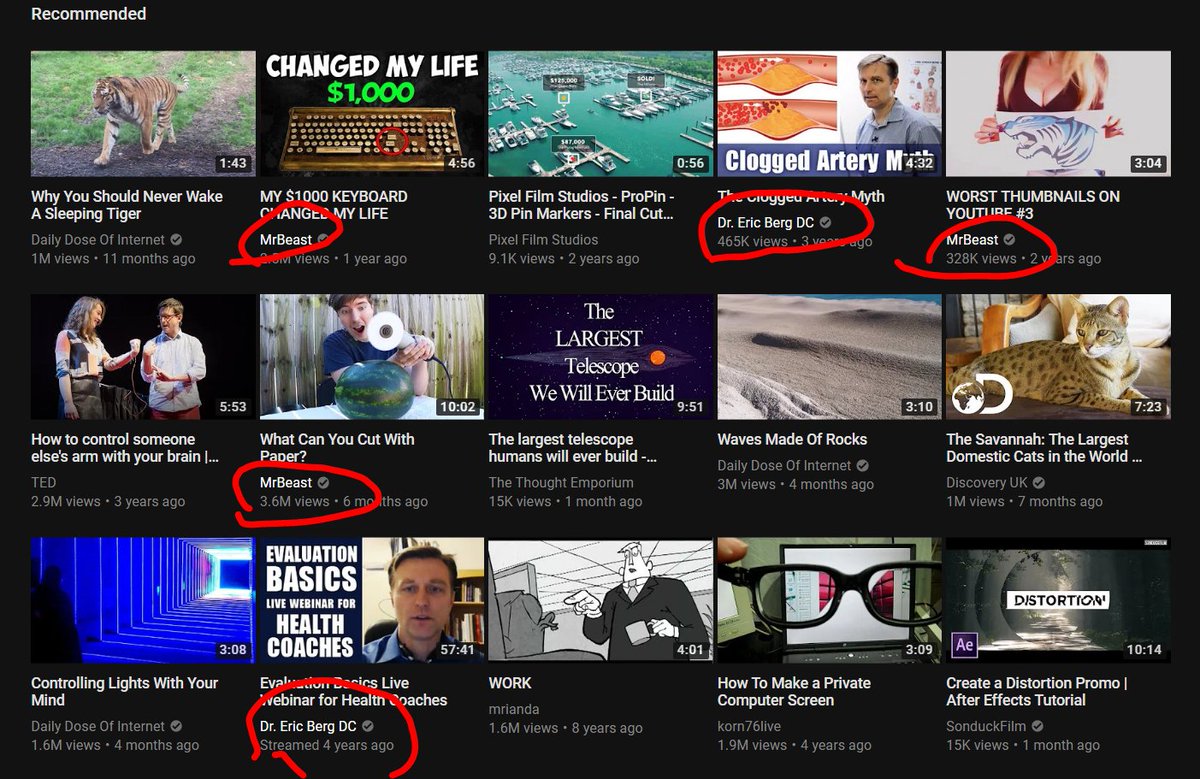Open the SonduckFilm channel link
1200x779 pixels.
click(x=988, y=726)
